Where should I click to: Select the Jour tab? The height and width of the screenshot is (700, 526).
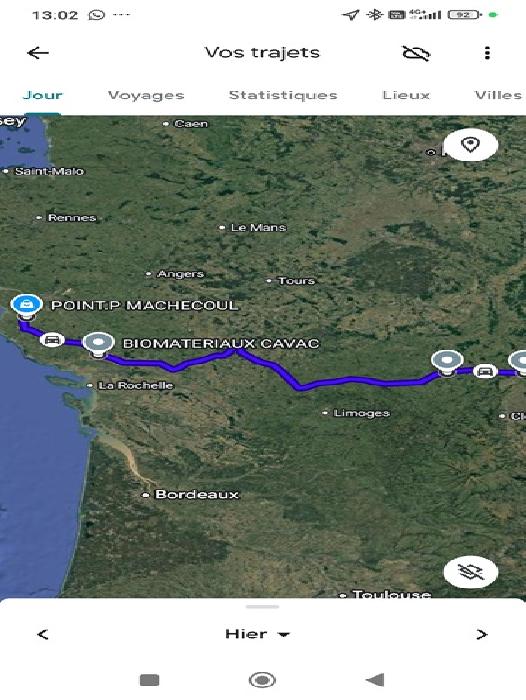(x=42, y=95)
